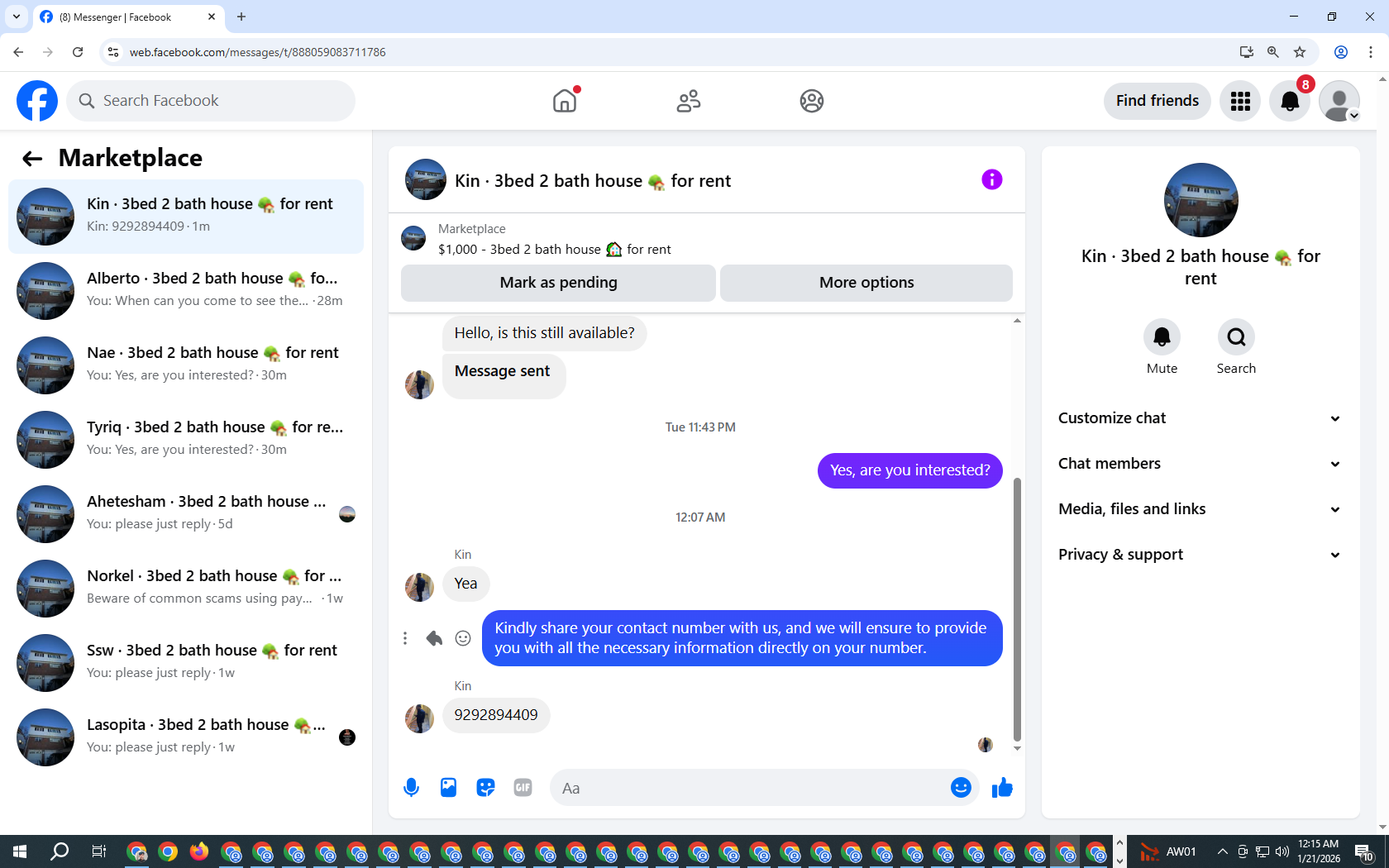Open the notifications bell
Image resolution: width=1389 pixels, height=868 pixels.
1290,101
